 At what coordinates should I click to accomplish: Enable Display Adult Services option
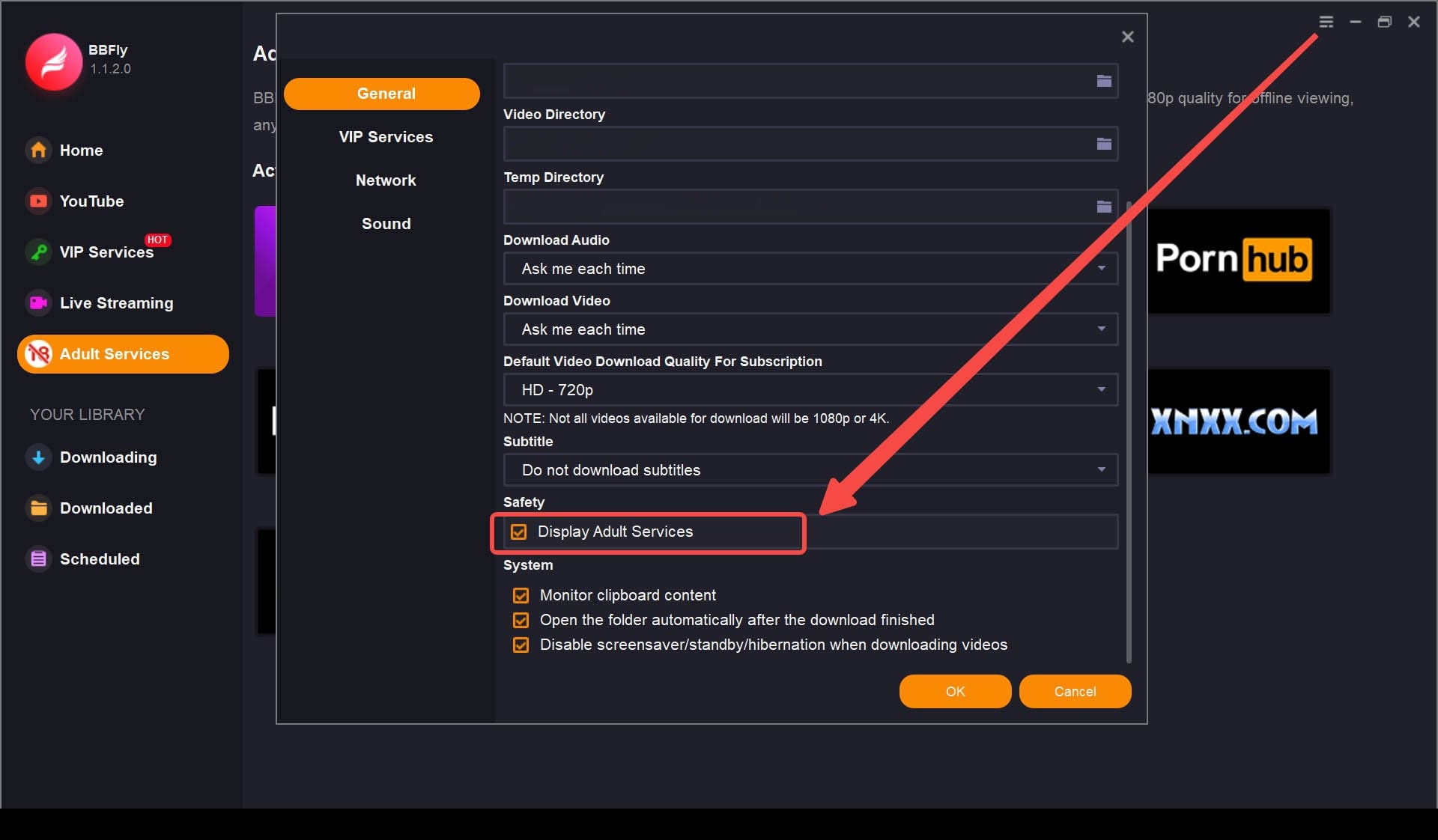pyautogui.click(x=520, y=532)
